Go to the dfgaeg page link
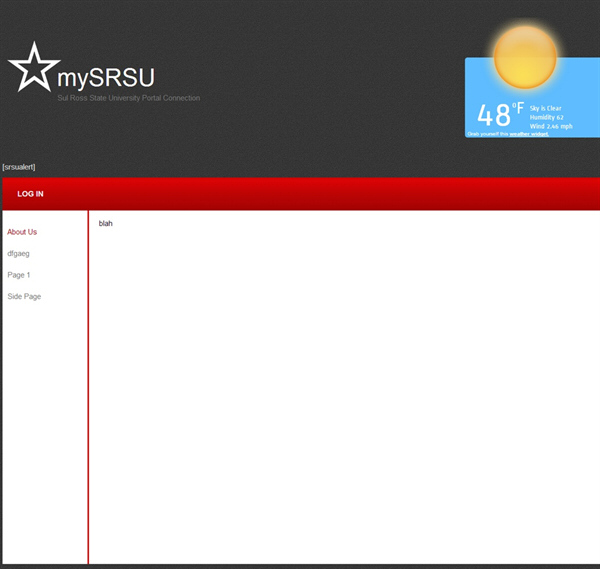Screen dimensions: 600x569 18,254
